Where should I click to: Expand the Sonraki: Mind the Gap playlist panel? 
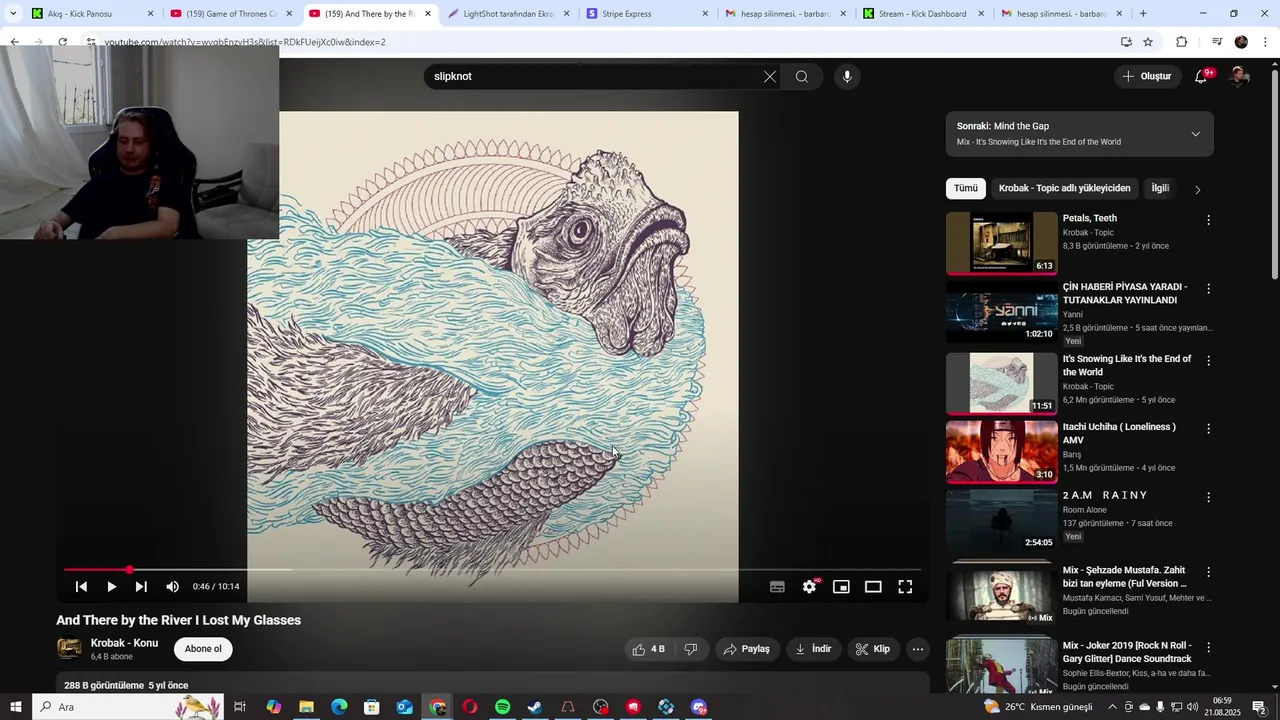tap(1195, 134)
